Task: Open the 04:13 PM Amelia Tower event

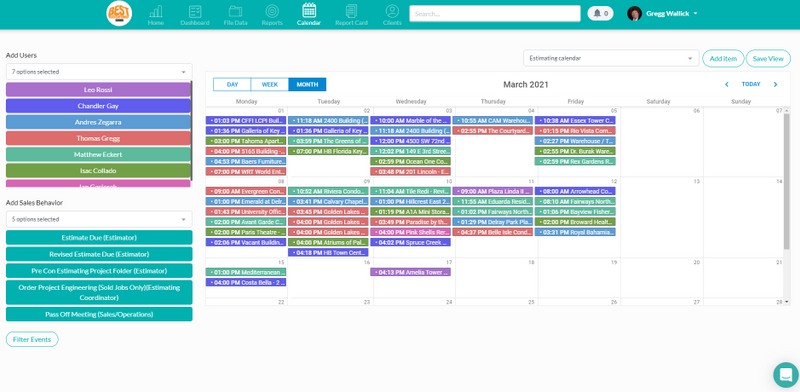Action: [411, 272]
